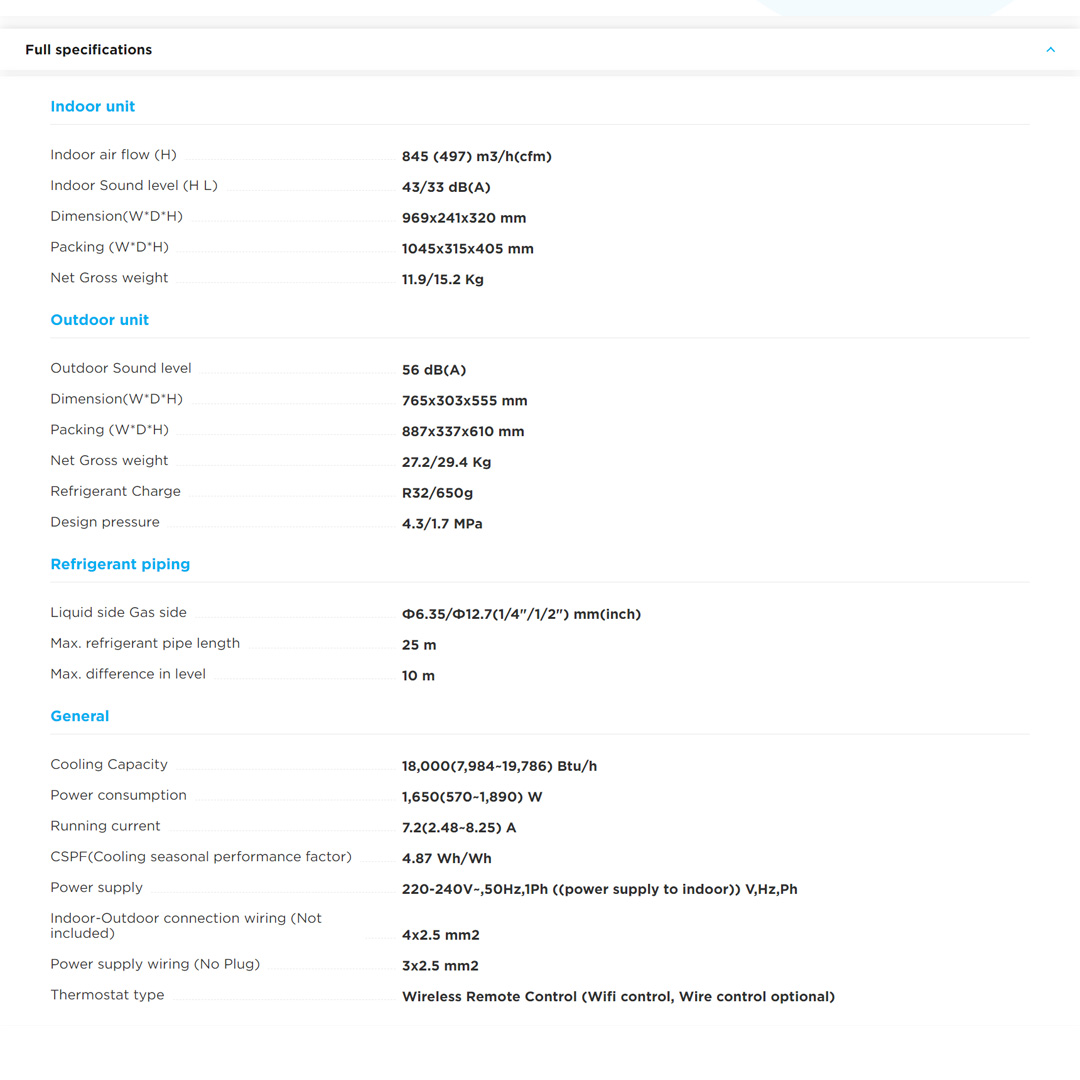Click the Outdoor Sound level label
Viewport: 1080px width, 1080px height.
click(121, 368)
